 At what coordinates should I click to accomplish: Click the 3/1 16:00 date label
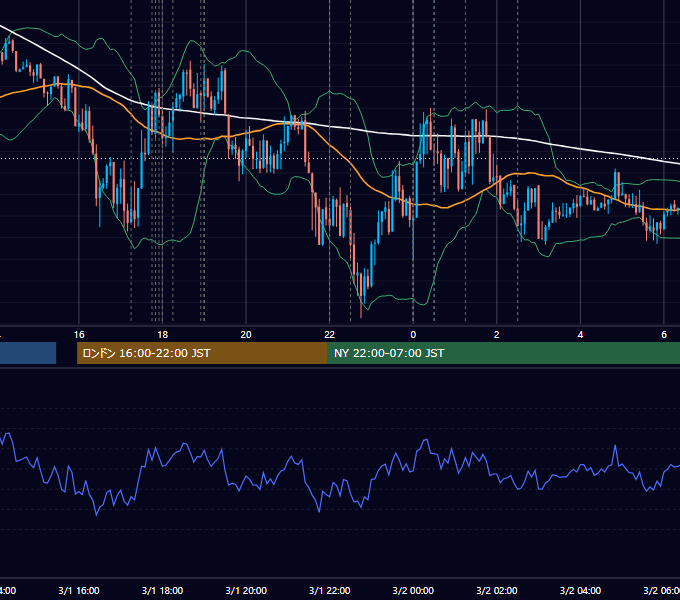pyautogui.click(x=79, y=591)
